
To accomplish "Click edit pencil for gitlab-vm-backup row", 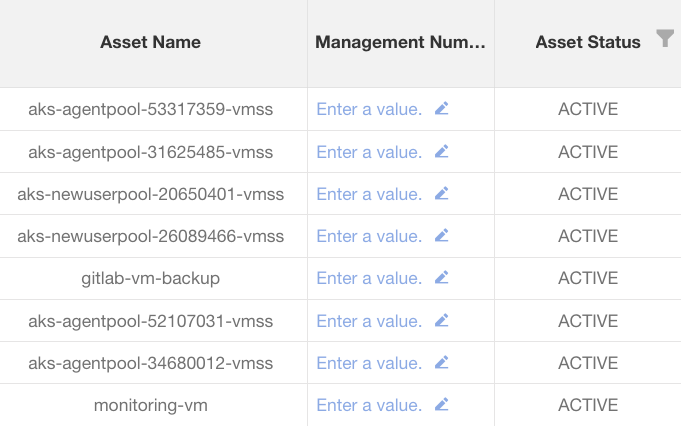I will pyautogui.click(x=442, y=278).
